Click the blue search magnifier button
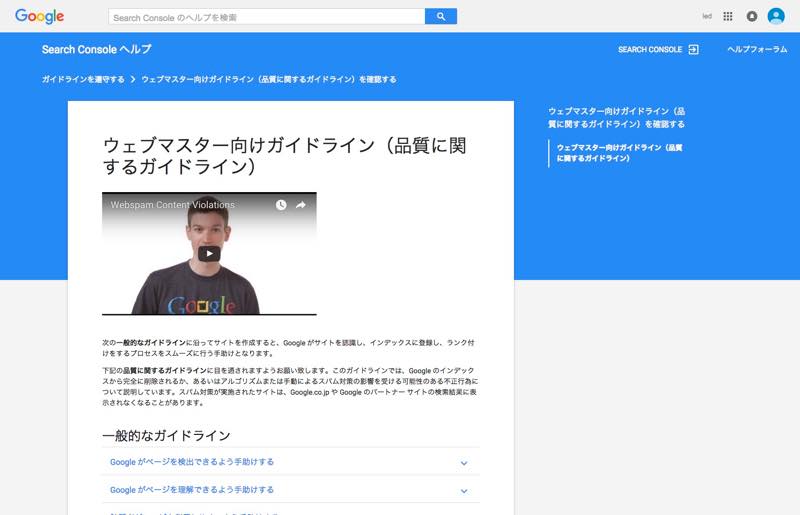Screen dimensions: 800x515 pos(441,16)
